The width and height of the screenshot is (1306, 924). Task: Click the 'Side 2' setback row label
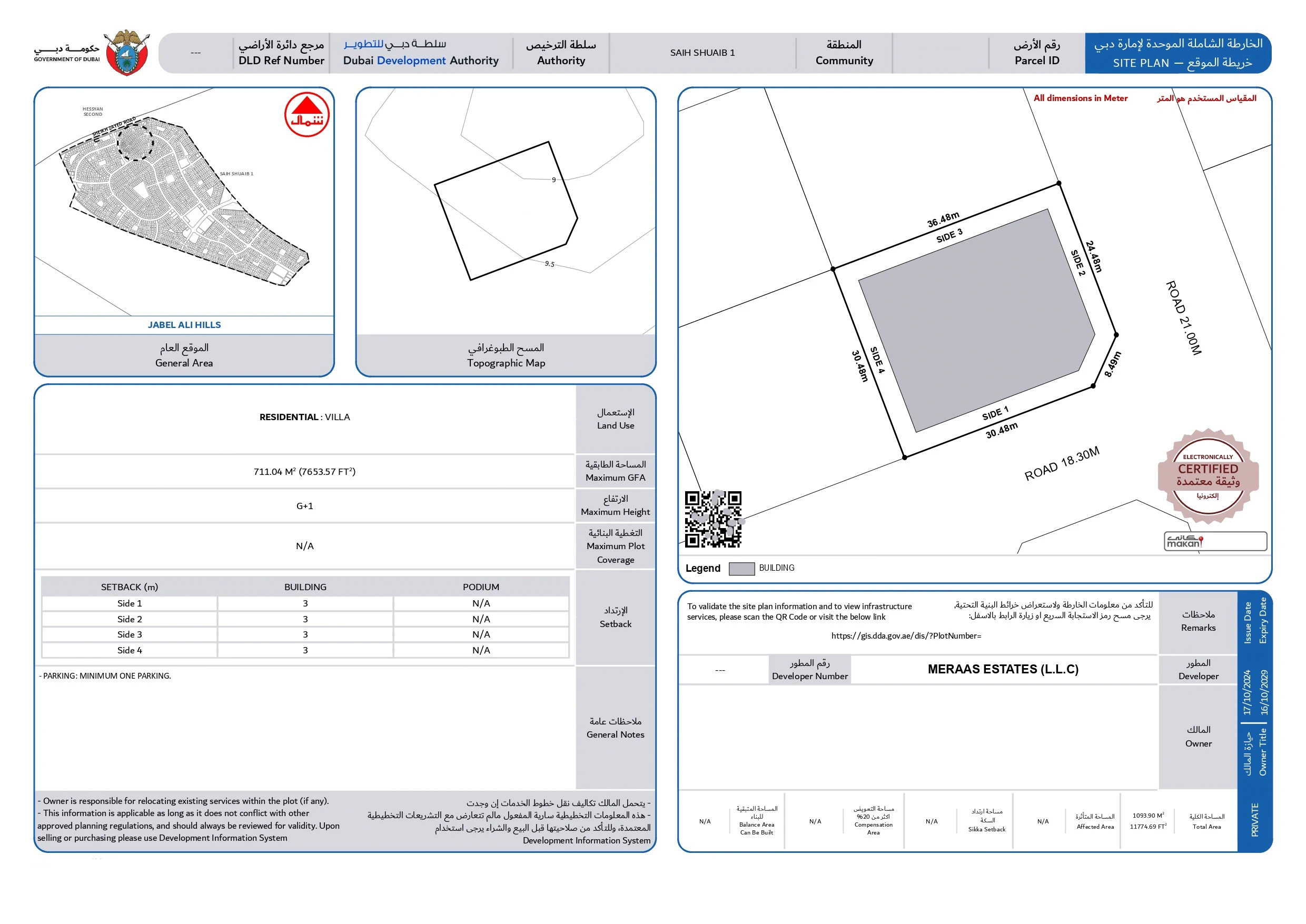coord(129,619)
